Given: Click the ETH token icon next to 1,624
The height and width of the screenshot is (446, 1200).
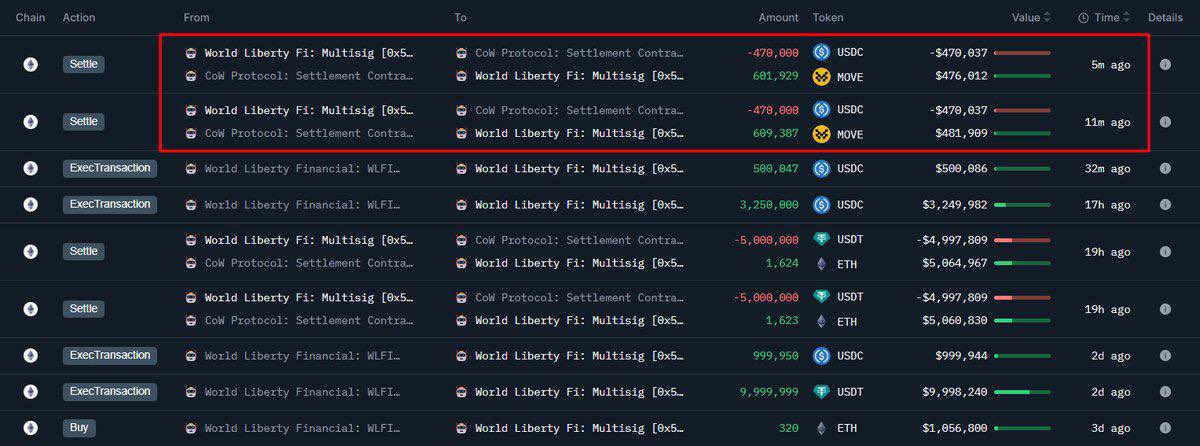Looking at the screenshot, I should pos(822,264).
